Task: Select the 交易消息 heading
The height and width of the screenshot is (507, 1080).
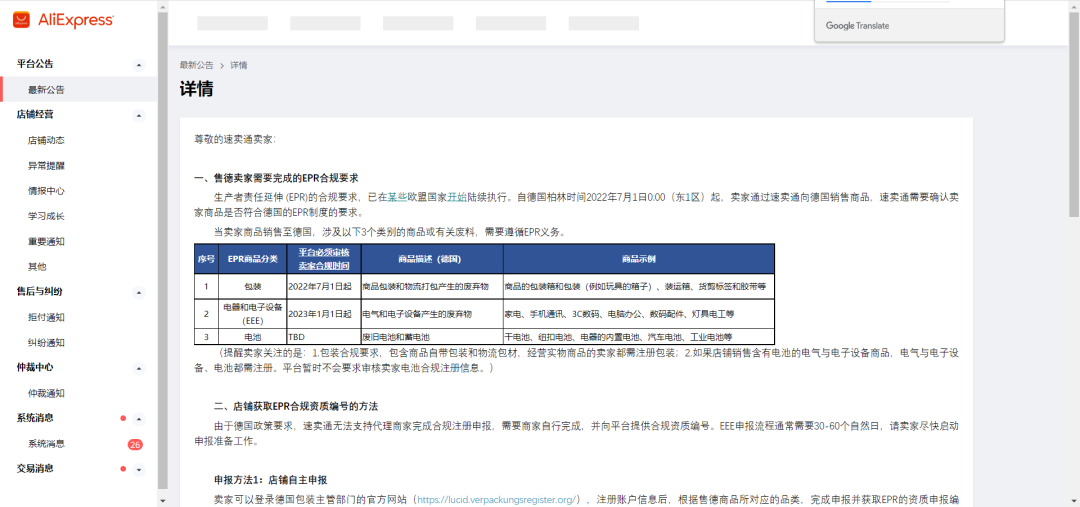Action: pyautogui.click(x=35, y=469)
